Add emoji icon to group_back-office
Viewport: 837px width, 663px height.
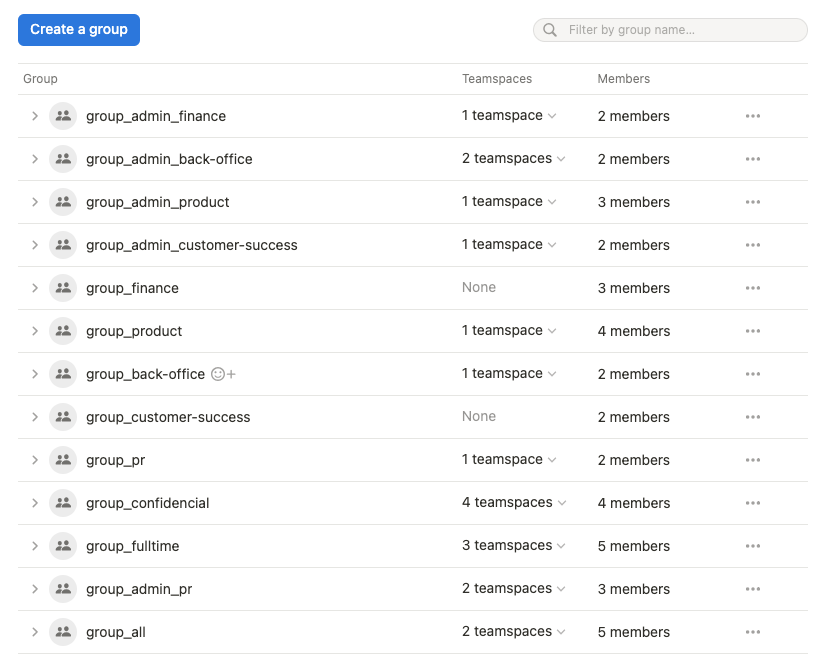click(223, 374)
